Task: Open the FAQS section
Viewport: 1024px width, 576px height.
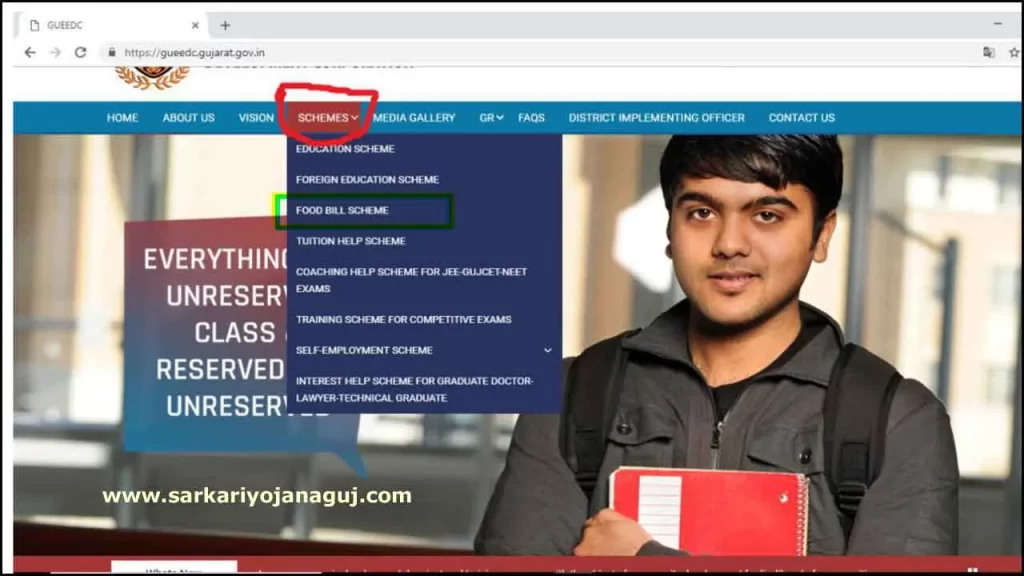Action: (531, 117)
